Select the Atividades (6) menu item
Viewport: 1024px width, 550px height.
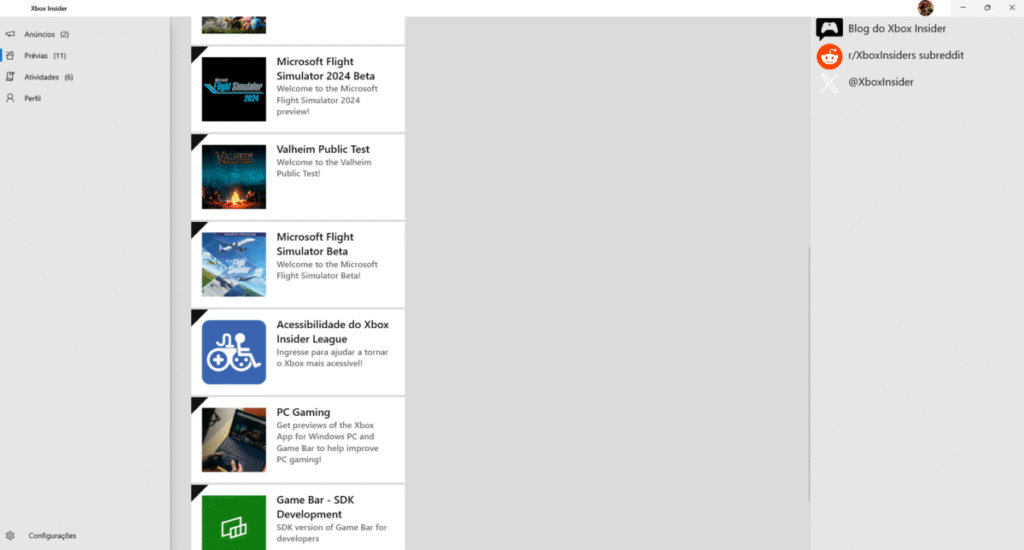pyautogui.click(x=48, y=77)
